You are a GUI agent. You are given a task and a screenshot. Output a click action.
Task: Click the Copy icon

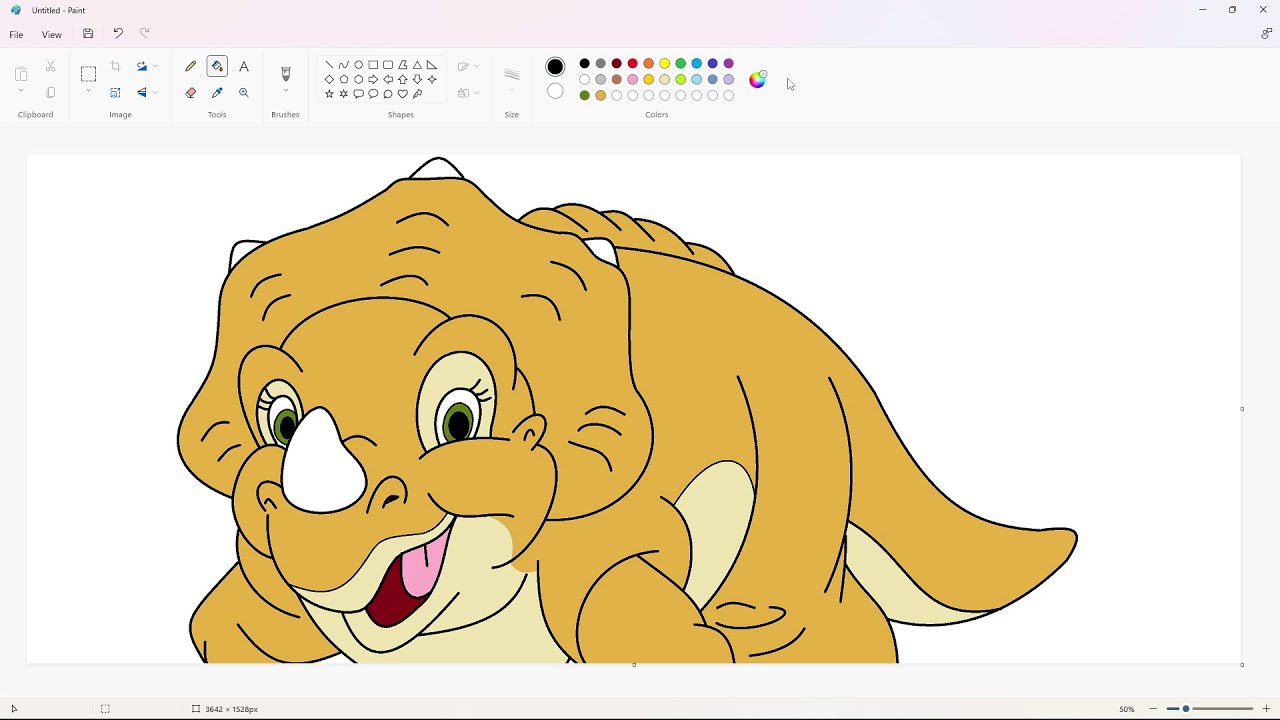(51, 92)
